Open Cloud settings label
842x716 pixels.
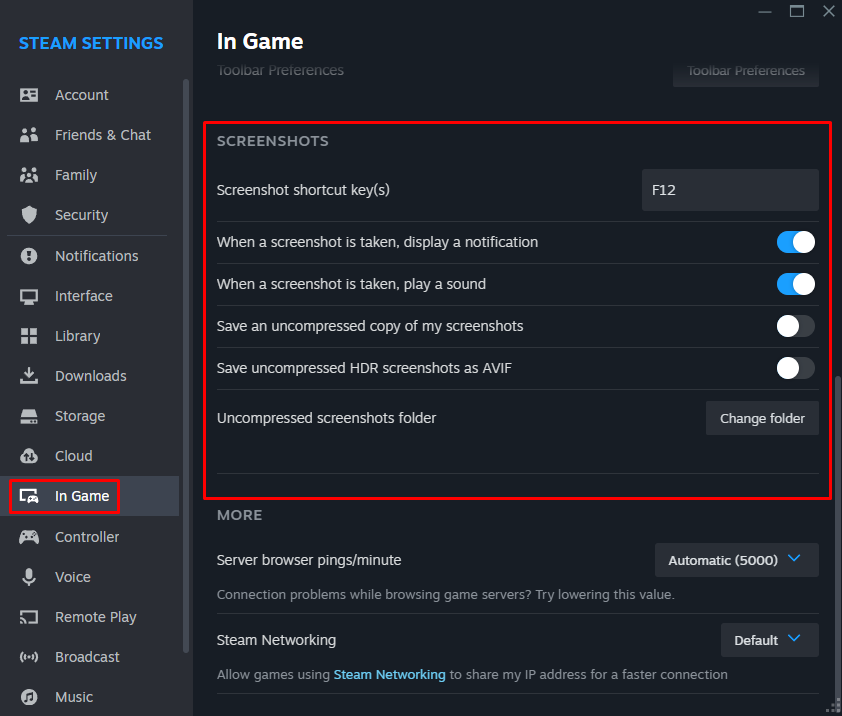tap(74, 456)
